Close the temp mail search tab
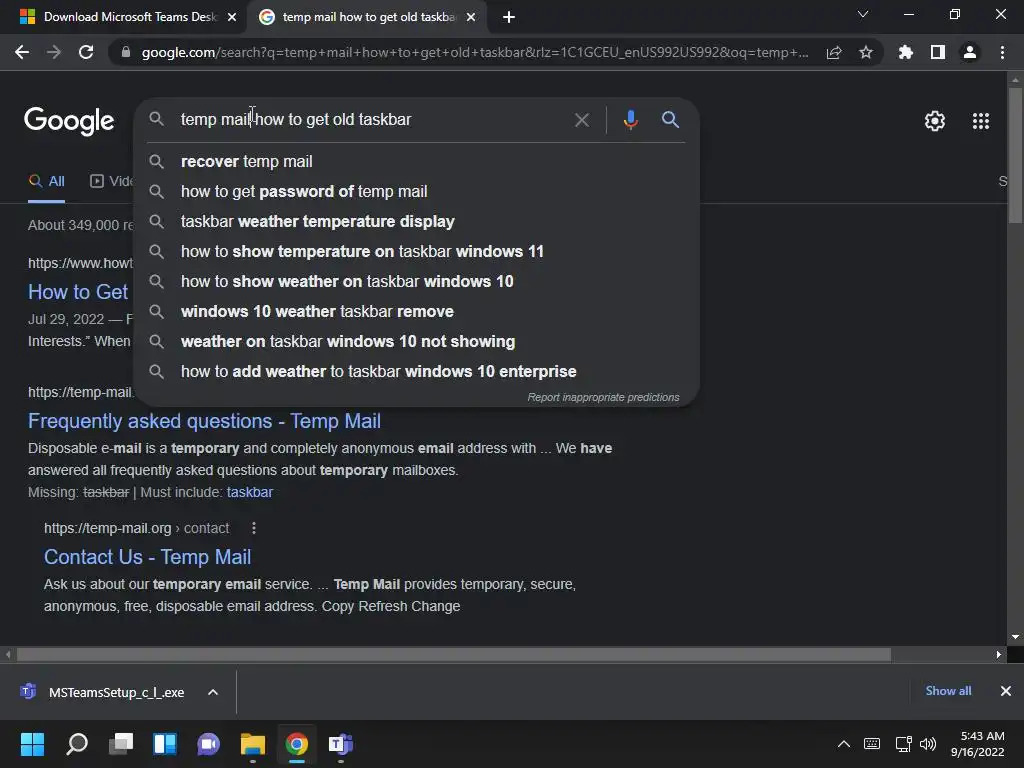1024x768 pixels. point(471,17)
